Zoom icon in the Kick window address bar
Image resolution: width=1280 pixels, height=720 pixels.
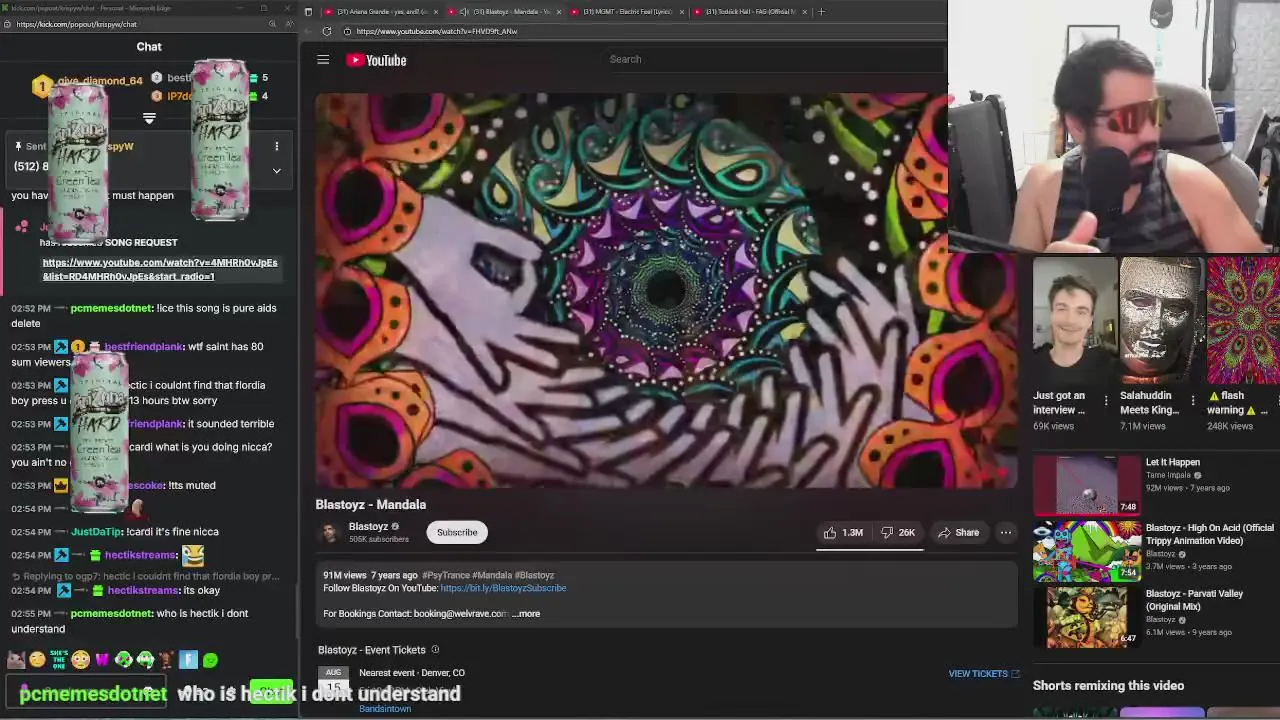(x=272, y=24)
